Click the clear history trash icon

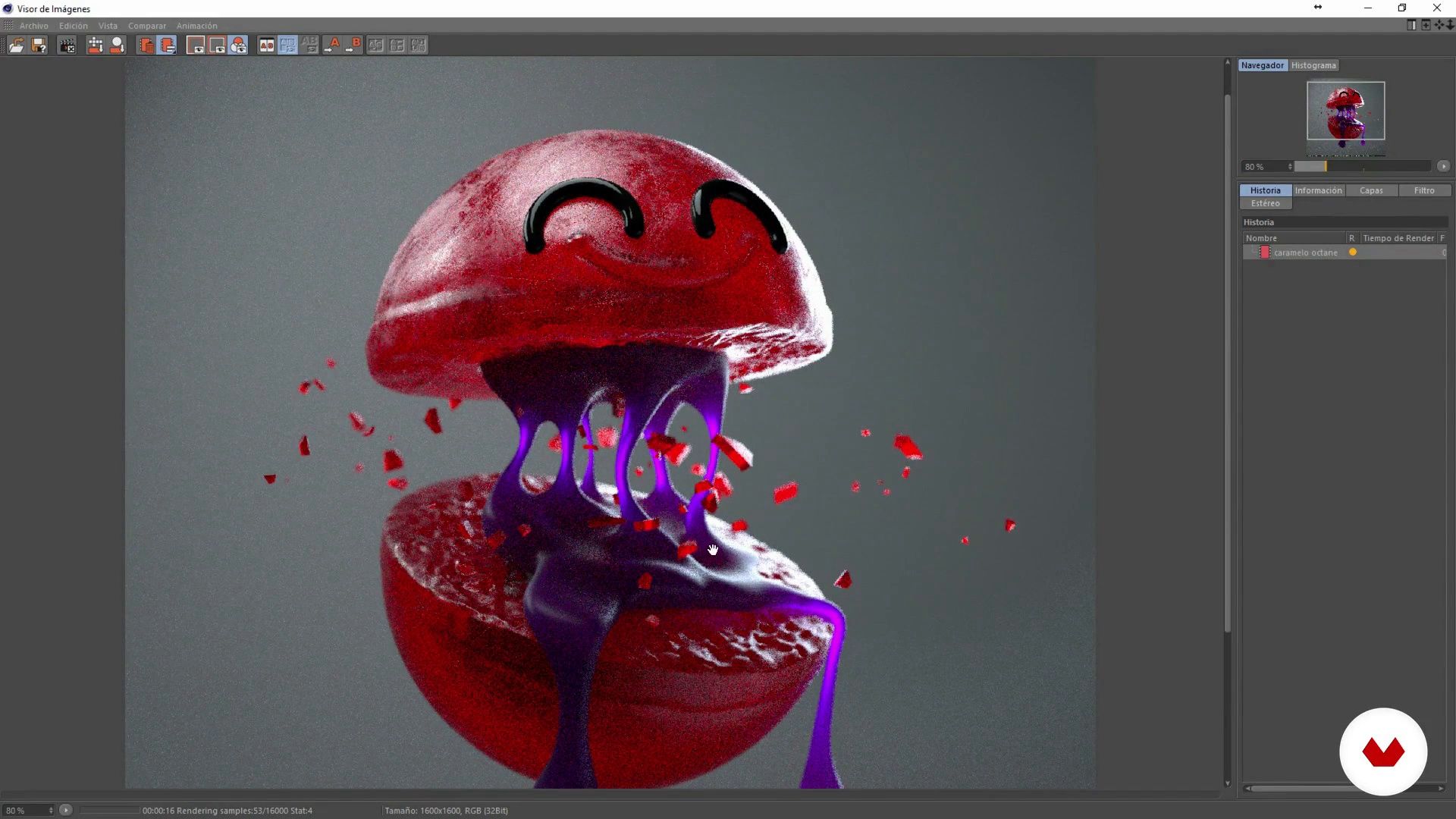click(146, 45)
